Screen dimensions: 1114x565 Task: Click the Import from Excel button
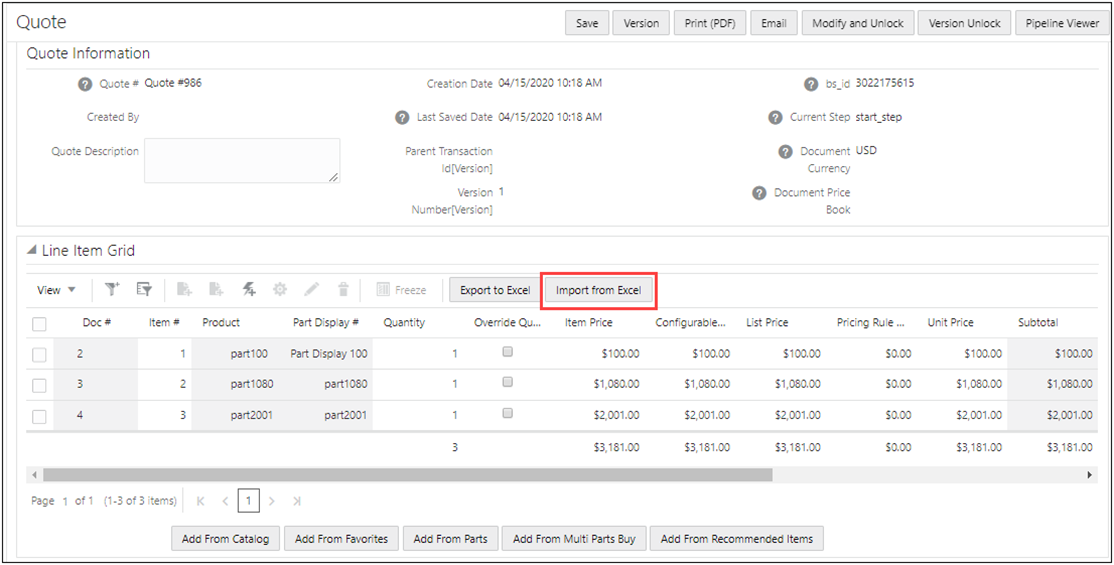pos(598,290)
